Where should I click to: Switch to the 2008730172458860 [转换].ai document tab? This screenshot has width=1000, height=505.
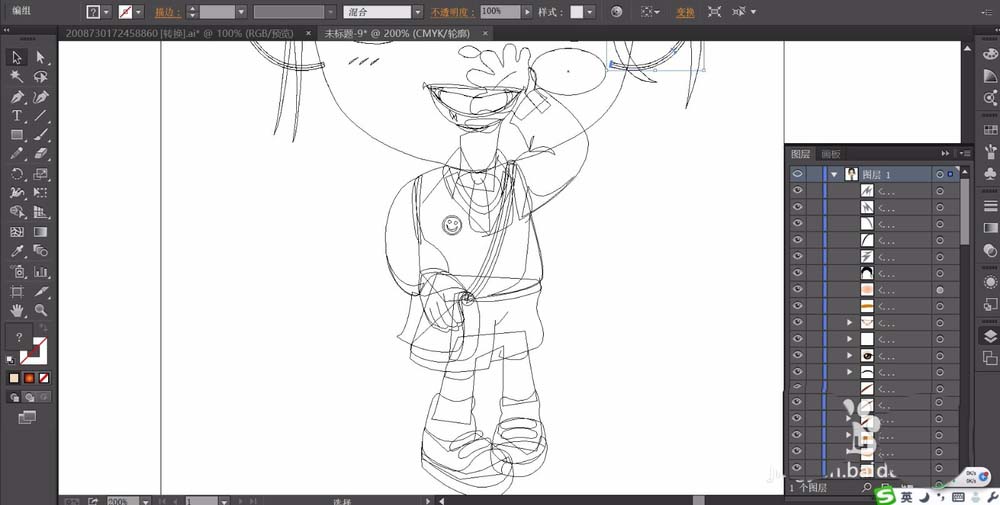(179, 33)
